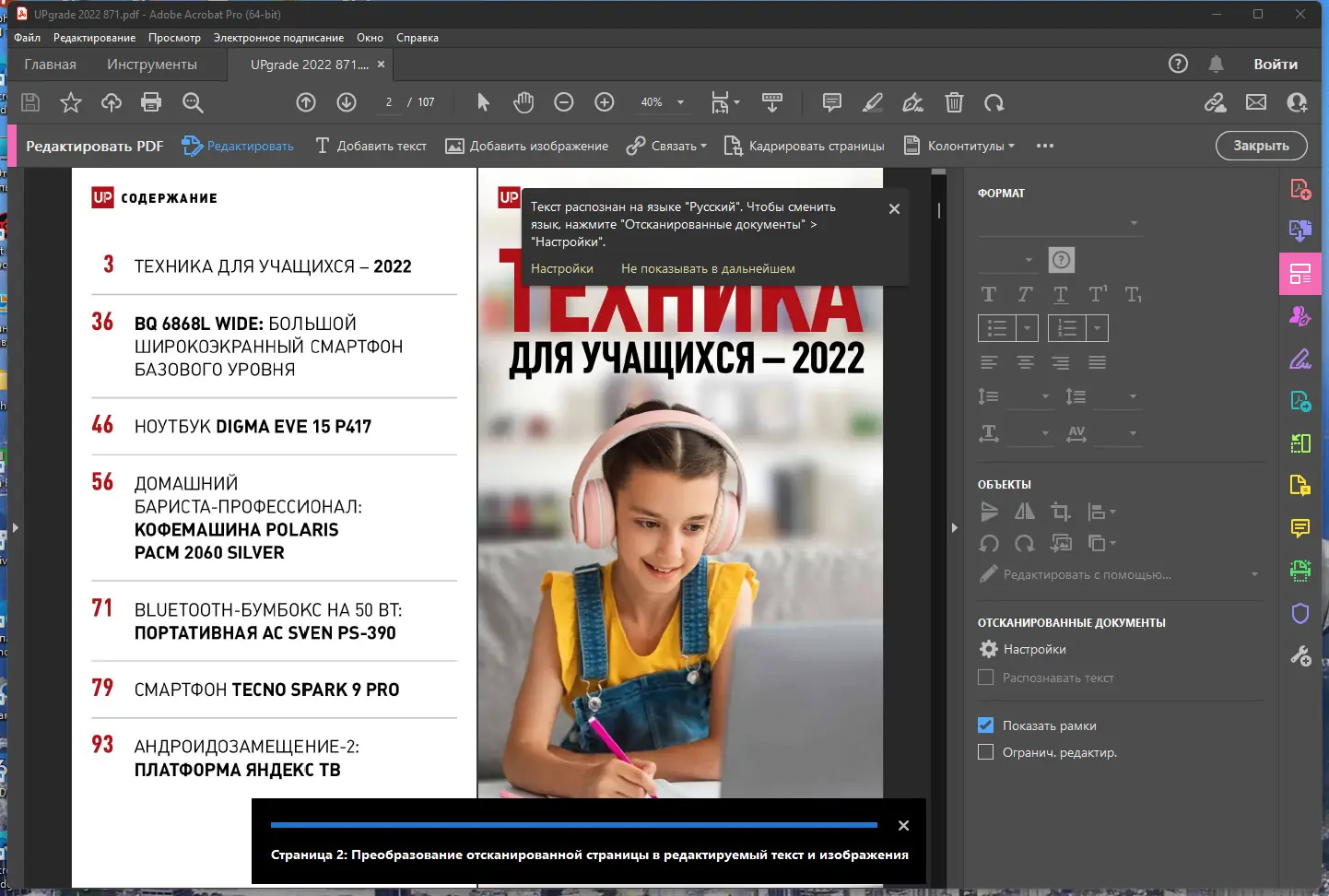Switch to the Tools tab
Image resolution: width=1329 pixels, height=896 pixels.
[151, 65]
